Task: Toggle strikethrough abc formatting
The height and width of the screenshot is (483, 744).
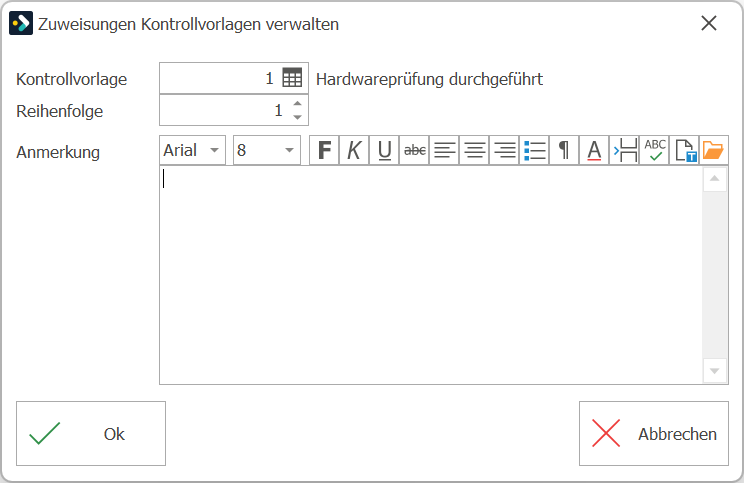Action: coord(414,150)
